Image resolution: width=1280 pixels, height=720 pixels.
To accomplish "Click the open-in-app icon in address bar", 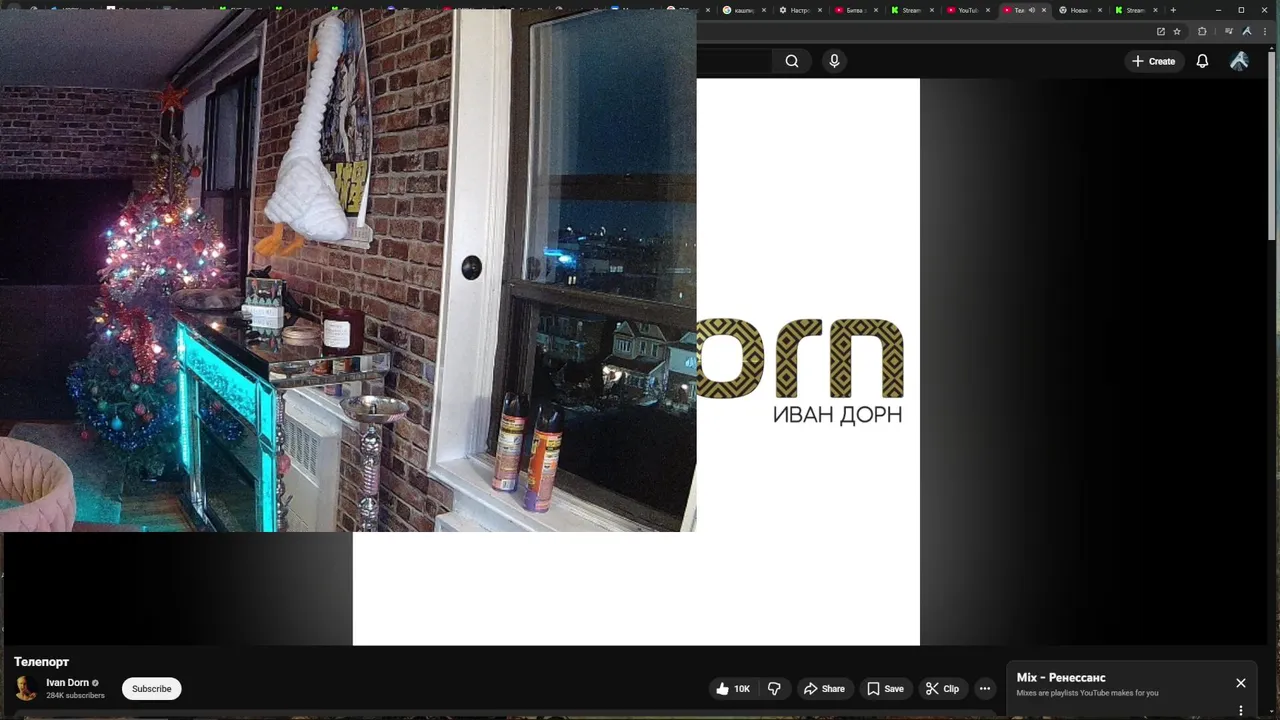I will (x=1161, y=31).
